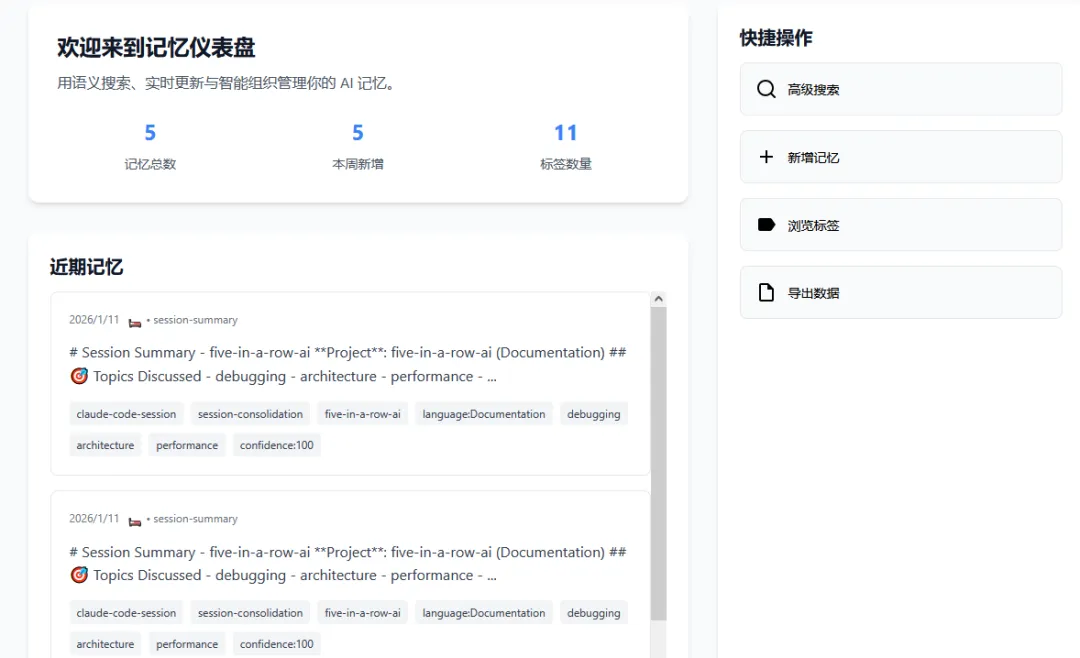
Task: Open 浏览标签 quick action
Action: pos(901,225)
